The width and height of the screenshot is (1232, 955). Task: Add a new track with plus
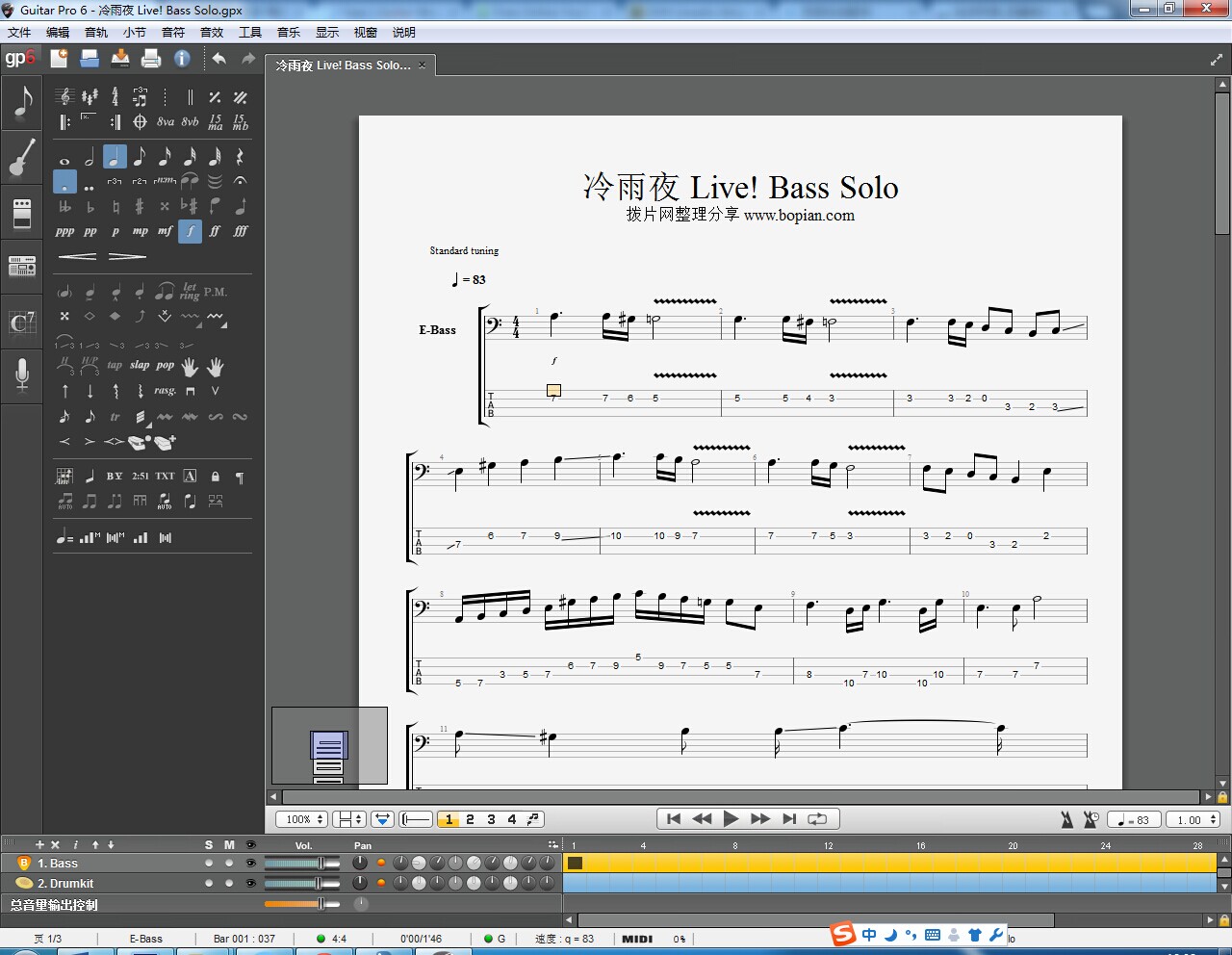[39, 844]
